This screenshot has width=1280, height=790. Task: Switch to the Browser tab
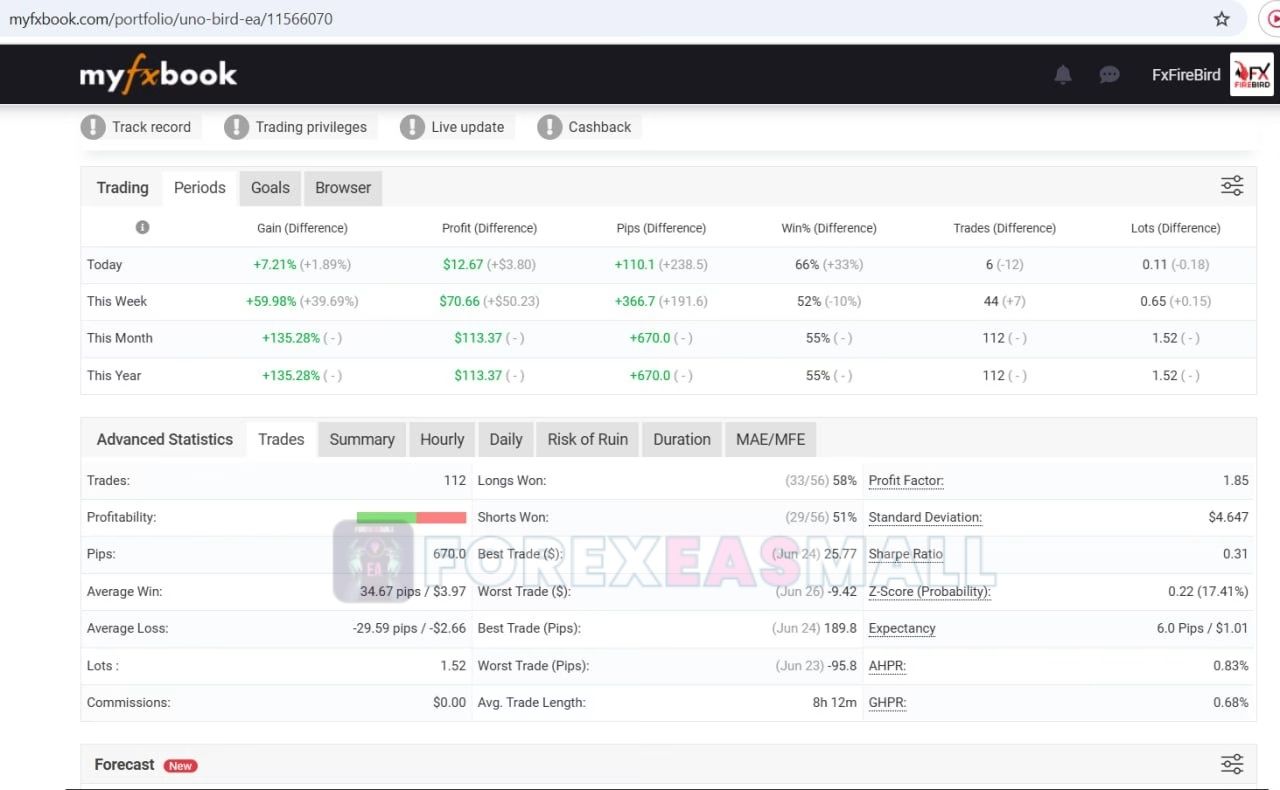pos(343,188)
